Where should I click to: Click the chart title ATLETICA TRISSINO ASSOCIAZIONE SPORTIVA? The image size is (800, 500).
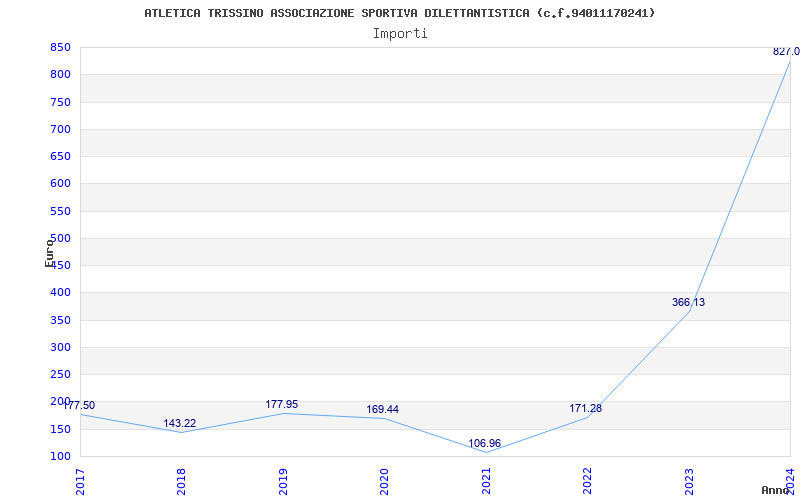tap(399, 13)
